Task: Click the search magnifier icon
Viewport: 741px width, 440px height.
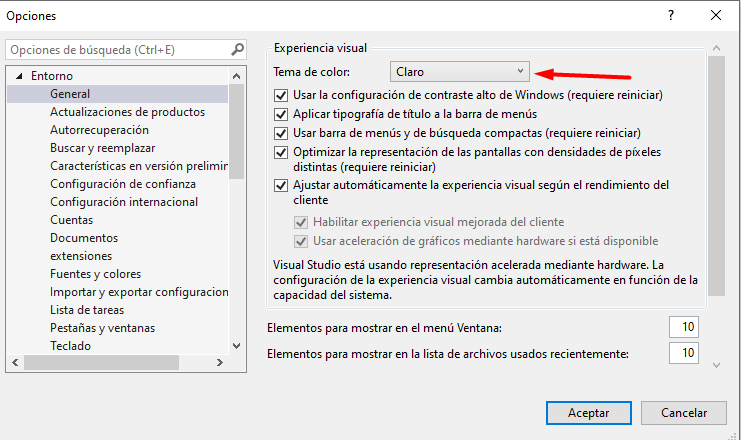Action: pos(237,50)
